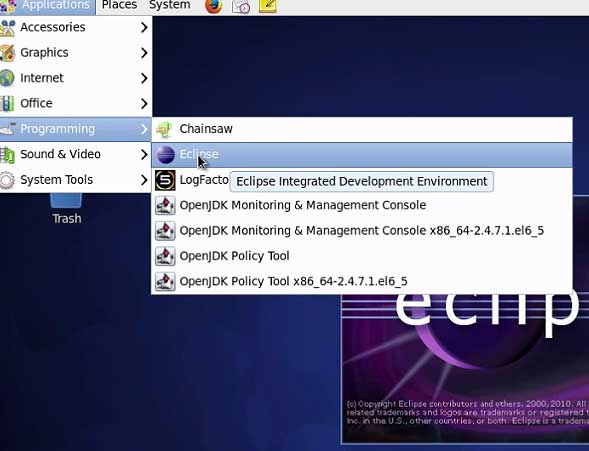The height and width of the screenshot is (451, 589).
Task: Click the Internet globe icon
Action: 7,78
